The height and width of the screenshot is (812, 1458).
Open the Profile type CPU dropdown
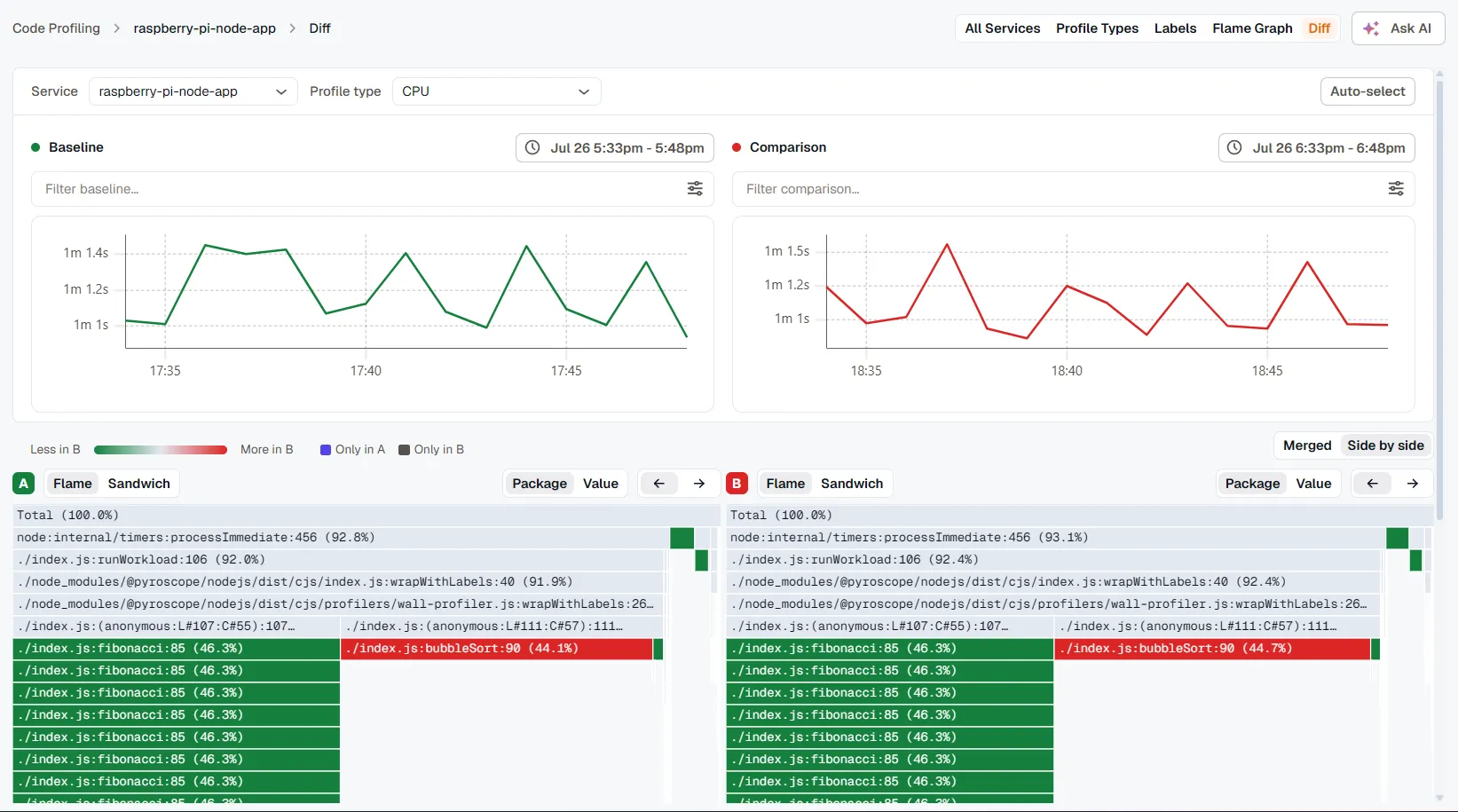pos(496,91)
